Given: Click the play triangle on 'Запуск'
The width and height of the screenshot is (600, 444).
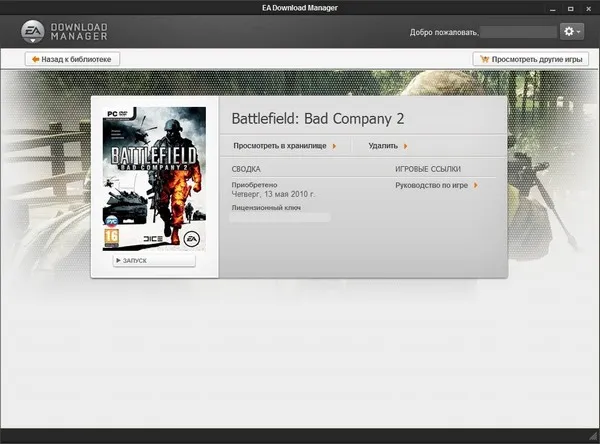Looking at the screenshot, I should pos(119,261).
